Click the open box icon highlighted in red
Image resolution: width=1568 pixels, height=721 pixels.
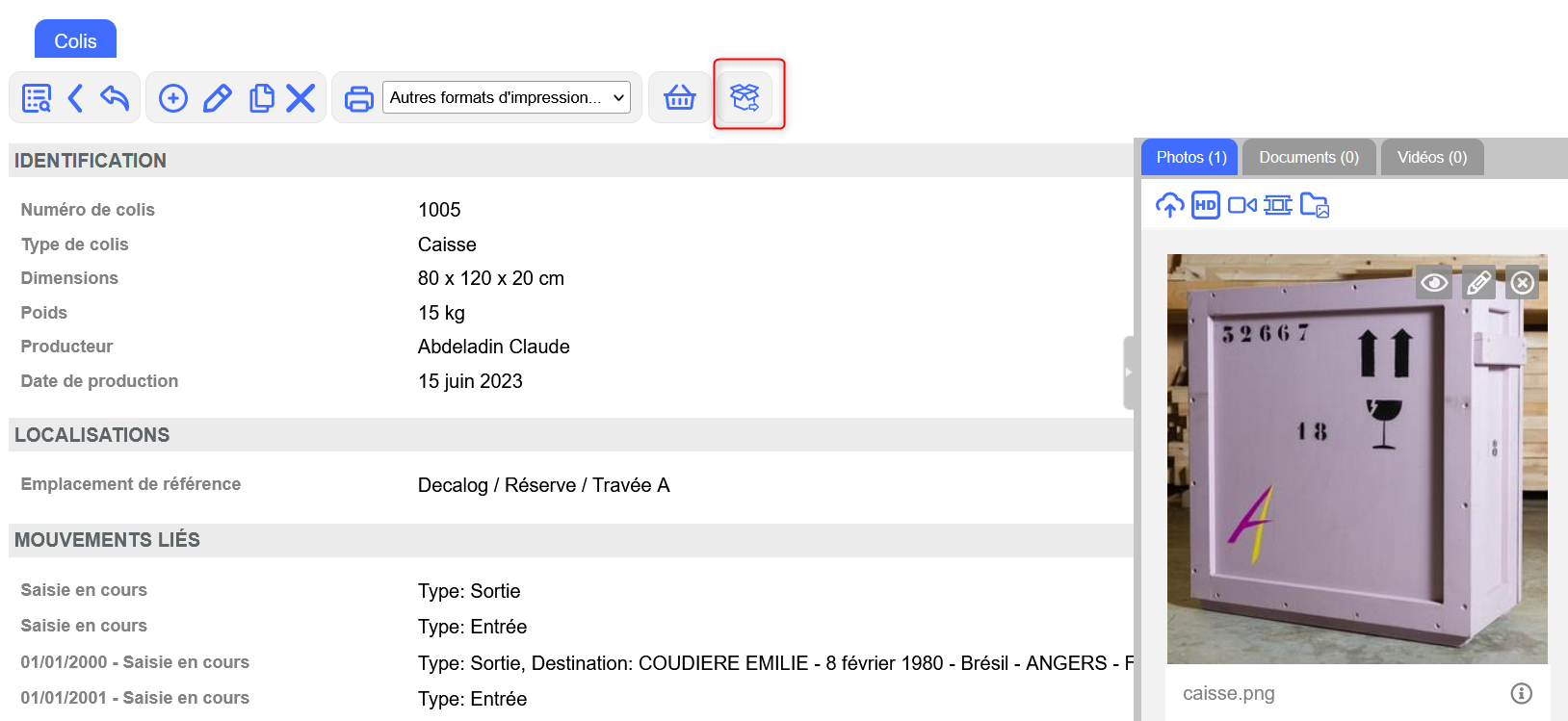745,97
